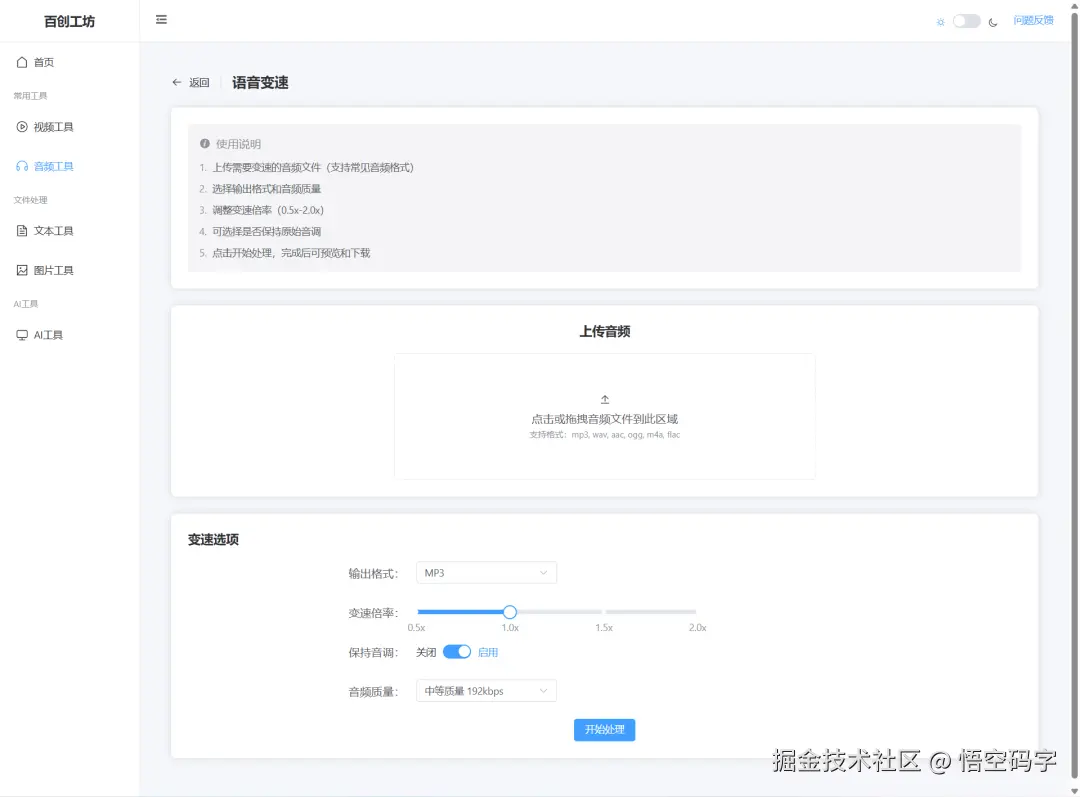
Task: Select the 图片工具 picture icon
Action: (22, 269)
